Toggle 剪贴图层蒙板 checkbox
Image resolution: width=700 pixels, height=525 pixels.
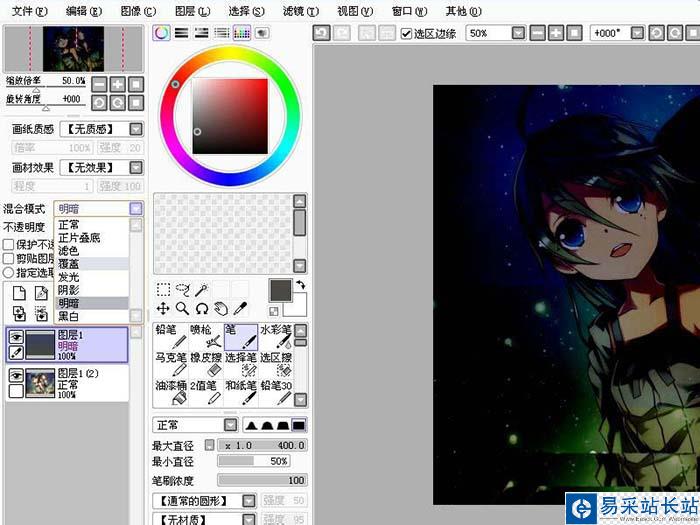click(x=8, y=258)
